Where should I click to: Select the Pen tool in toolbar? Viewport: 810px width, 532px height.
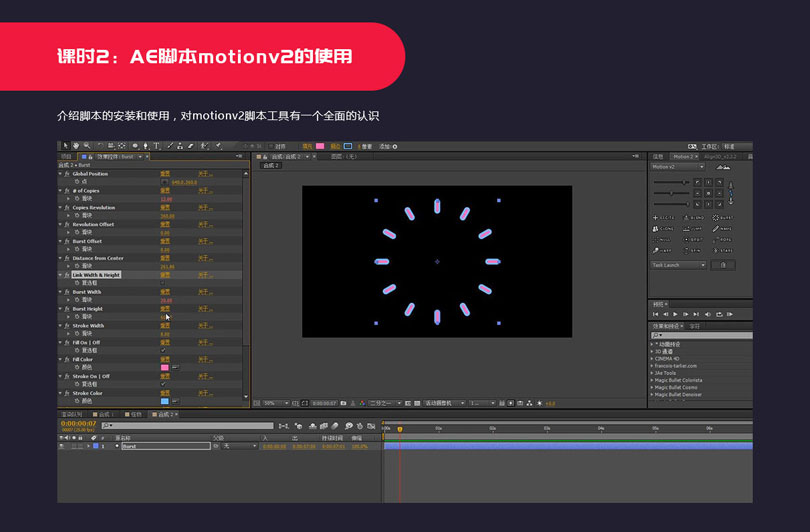(146, 146)
